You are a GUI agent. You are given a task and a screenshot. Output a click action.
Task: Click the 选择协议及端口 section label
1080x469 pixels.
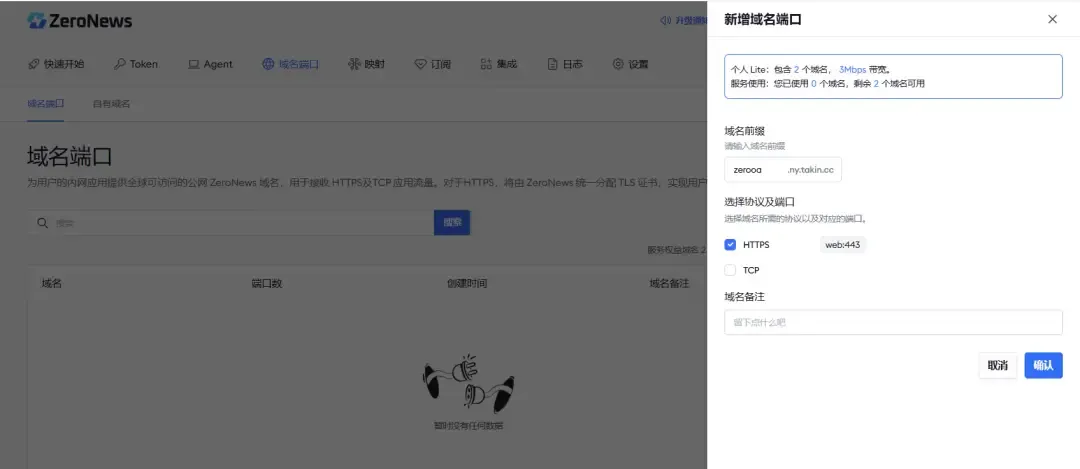coord(760,202)
